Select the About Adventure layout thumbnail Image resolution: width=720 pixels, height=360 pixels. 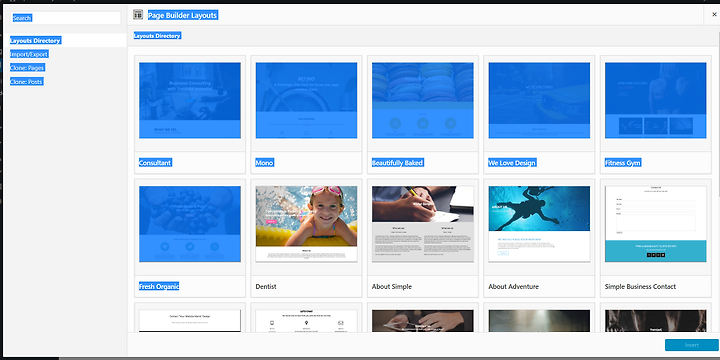click(x=539, y=224)
